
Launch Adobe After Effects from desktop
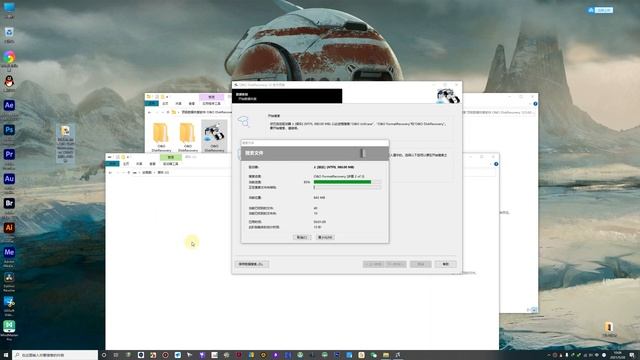pos(9,105)
